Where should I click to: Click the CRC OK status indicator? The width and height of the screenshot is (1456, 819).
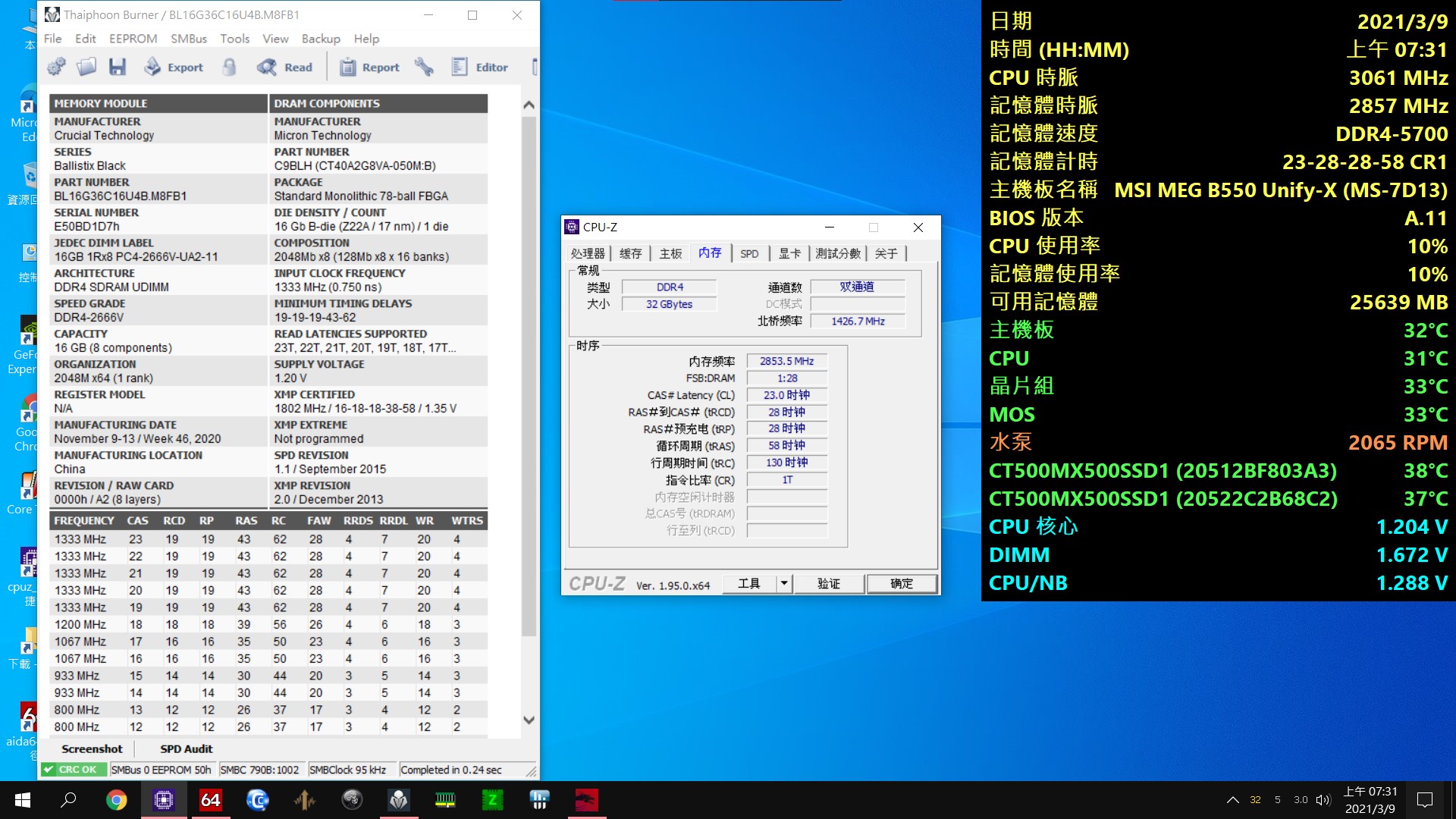coord(74,770)
